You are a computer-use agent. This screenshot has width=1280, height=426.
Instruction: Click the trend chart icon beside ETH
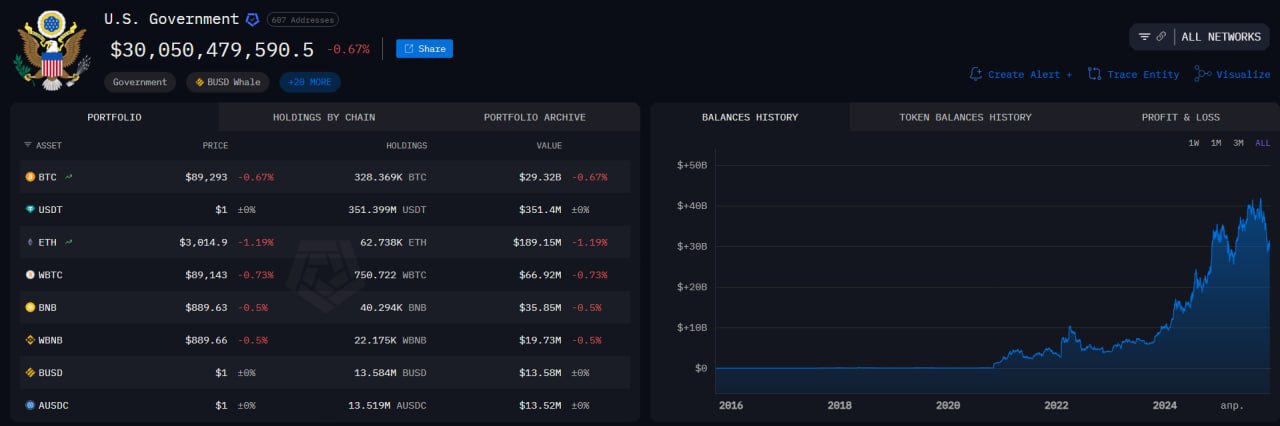tap(69, 242)
